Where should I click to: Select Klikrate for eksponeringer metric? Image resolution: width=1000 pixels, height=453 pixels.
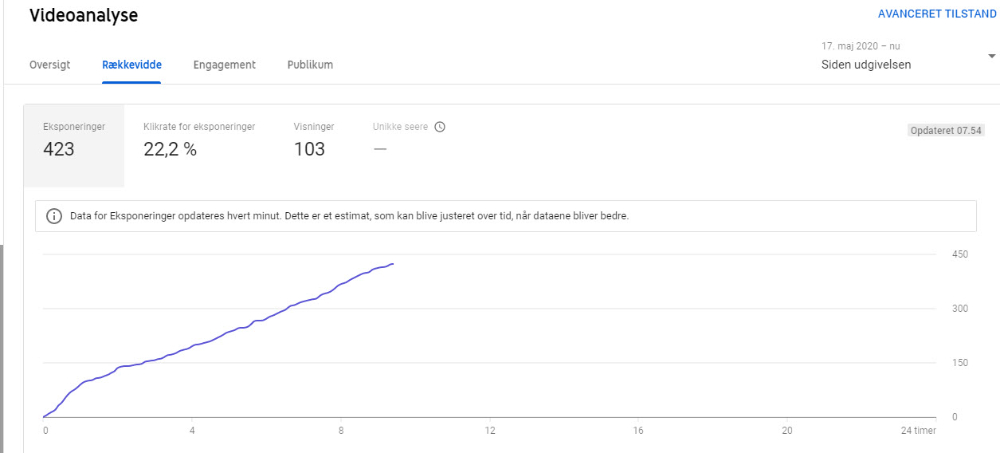(200, 140)
